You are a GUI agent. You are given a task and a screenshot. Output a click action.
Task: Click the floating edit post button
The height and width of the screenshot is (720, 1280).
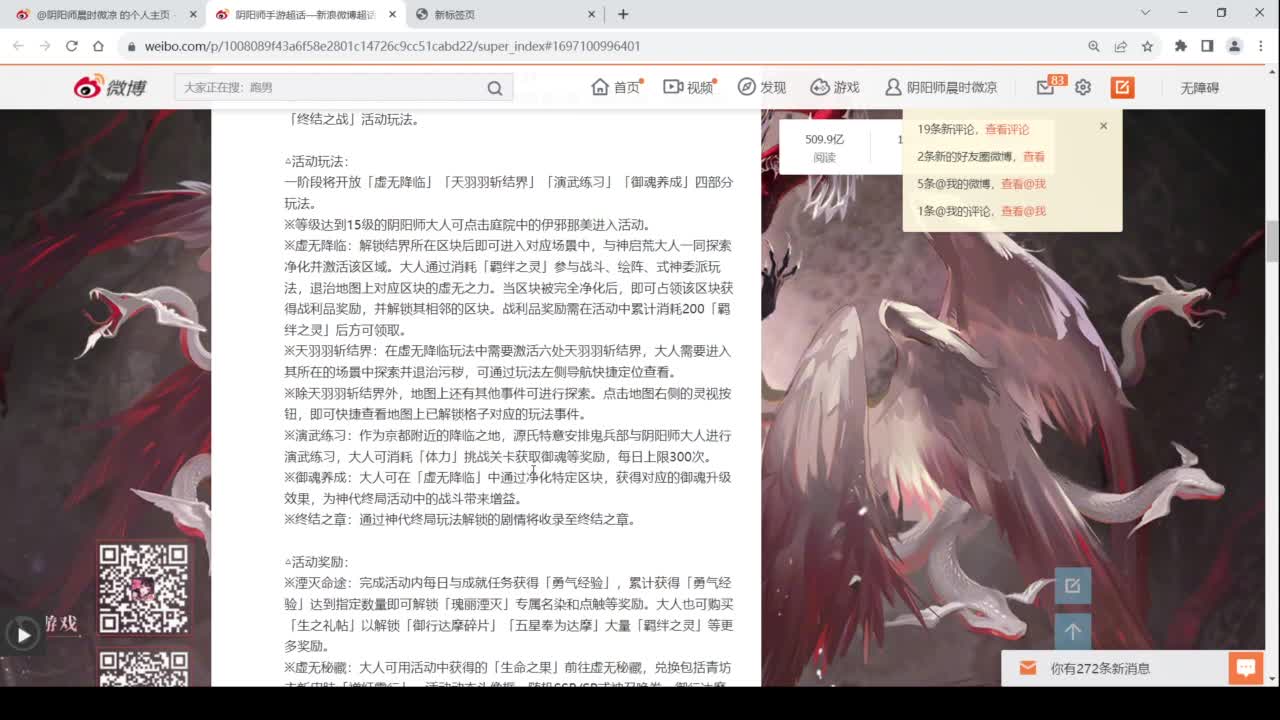click(x=1073, y=586)
